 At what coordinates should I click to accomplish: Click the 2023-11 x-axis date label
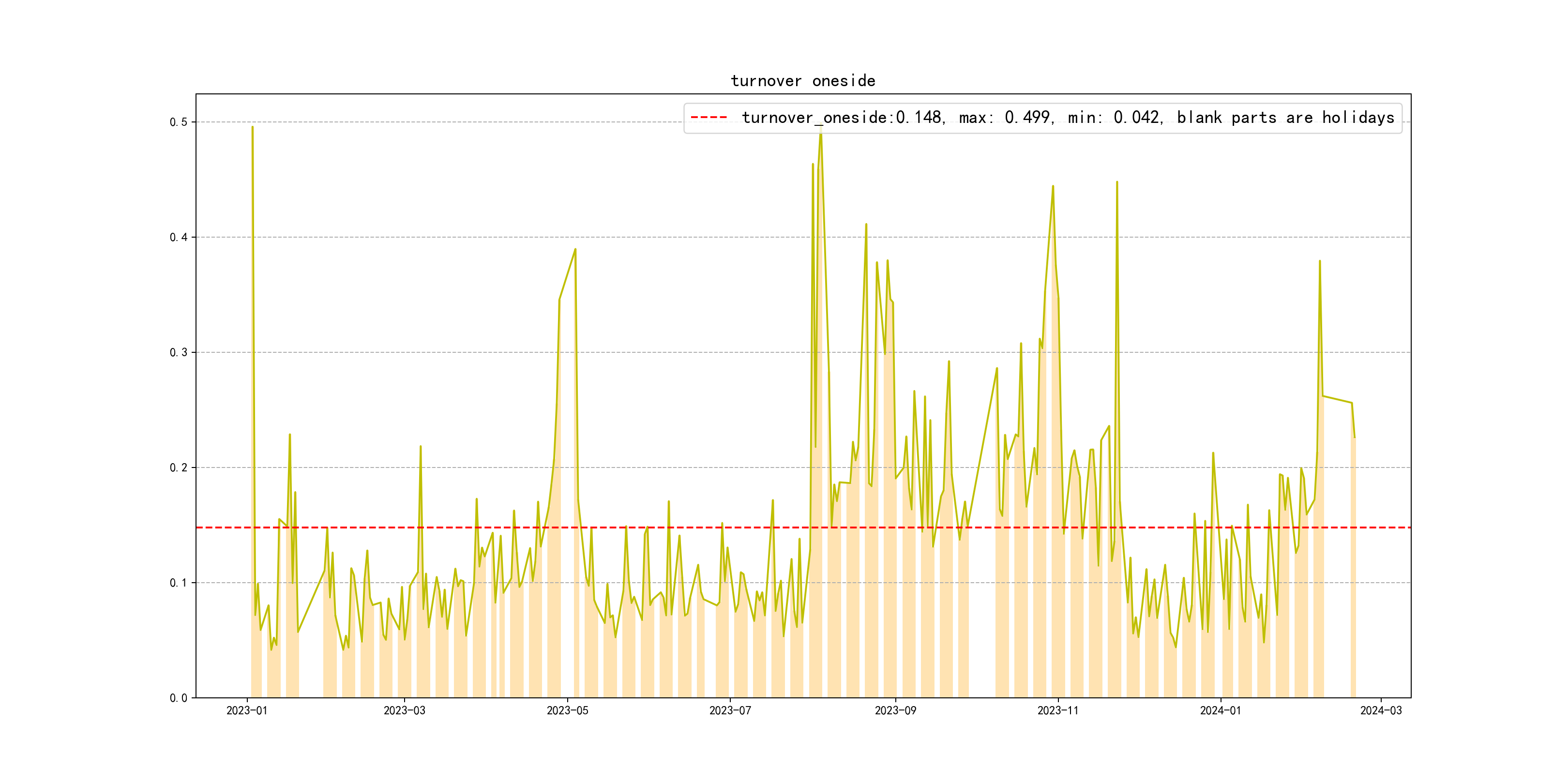[x=1058, y=710]
